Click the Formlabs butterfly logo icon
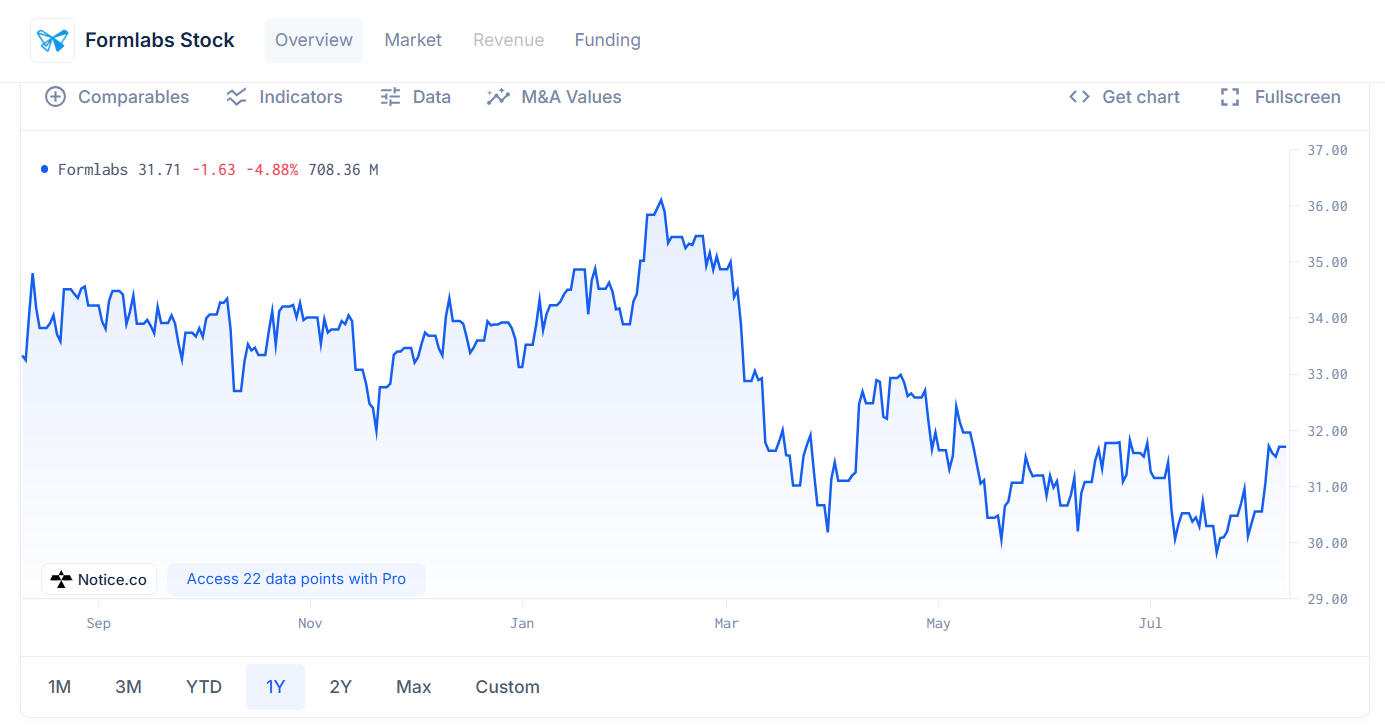Image resolution: width=1385 pixels, height=728 pixels. pos(53,40)
